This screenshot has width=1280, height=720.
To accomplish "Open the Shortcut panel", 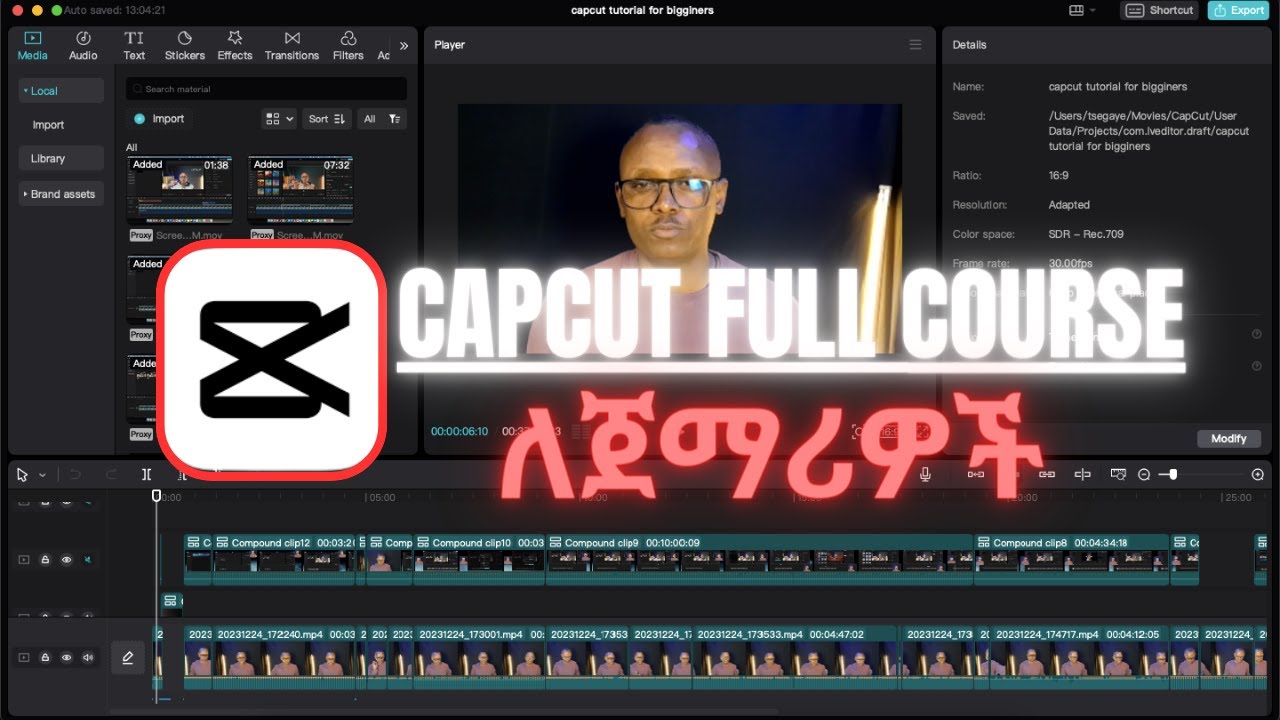I will click(1160, 10).
